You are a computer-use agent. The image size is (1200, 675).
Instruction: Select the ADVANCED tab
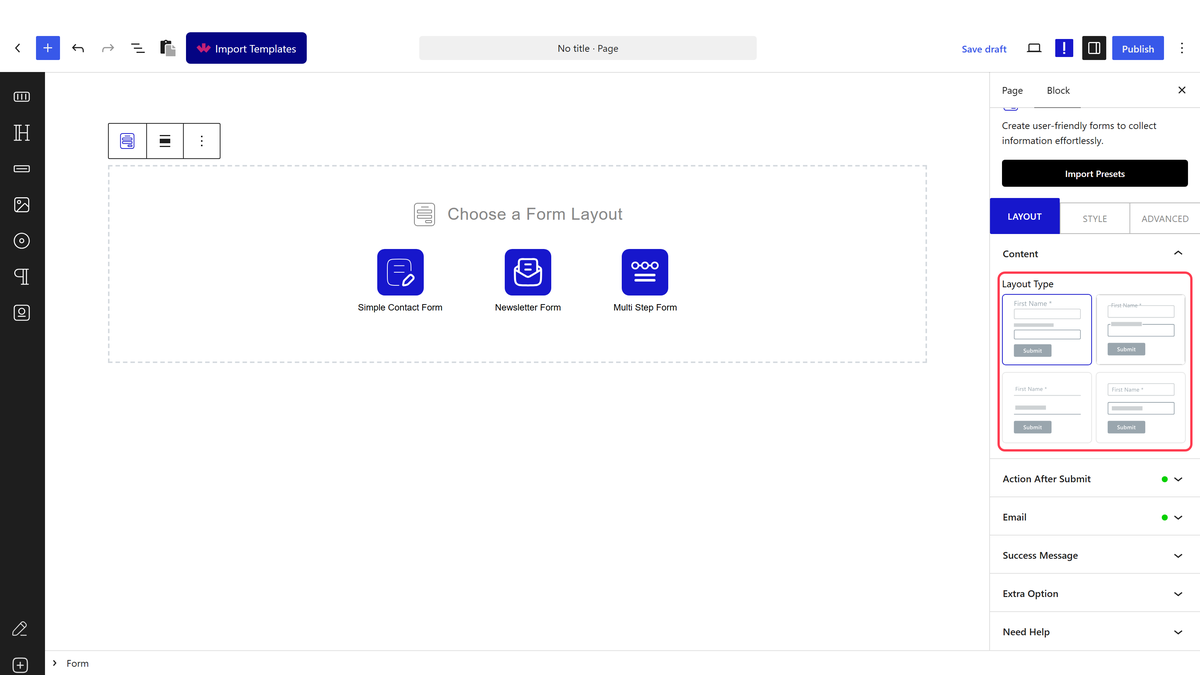click(1165, 218)
